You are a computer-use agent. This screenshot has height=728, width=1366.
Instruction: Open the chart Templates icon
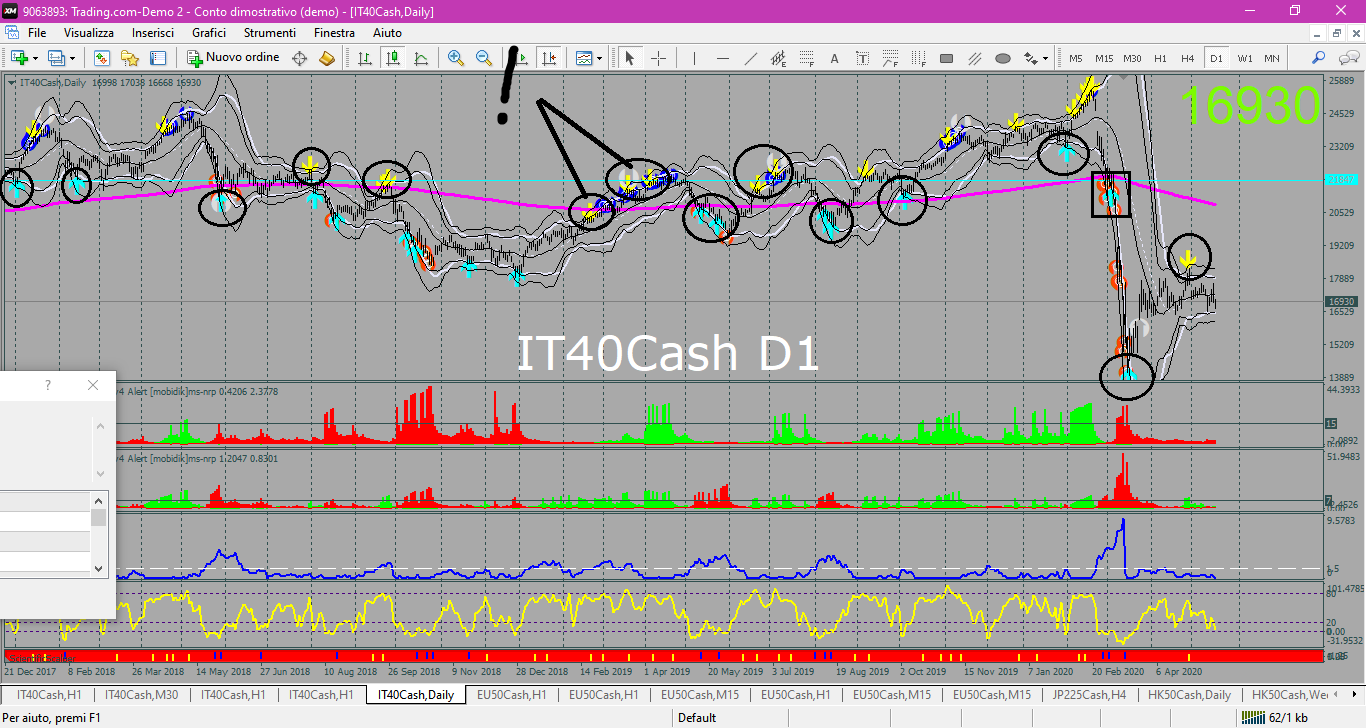point(583,58)
